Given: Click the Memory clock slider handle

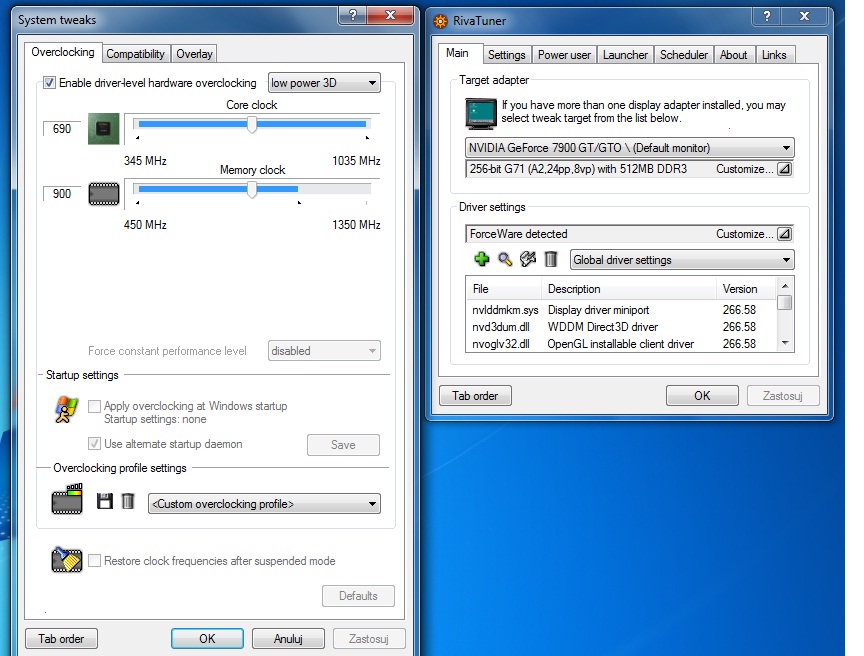Looking at the screenshot, I should [252, 190].
